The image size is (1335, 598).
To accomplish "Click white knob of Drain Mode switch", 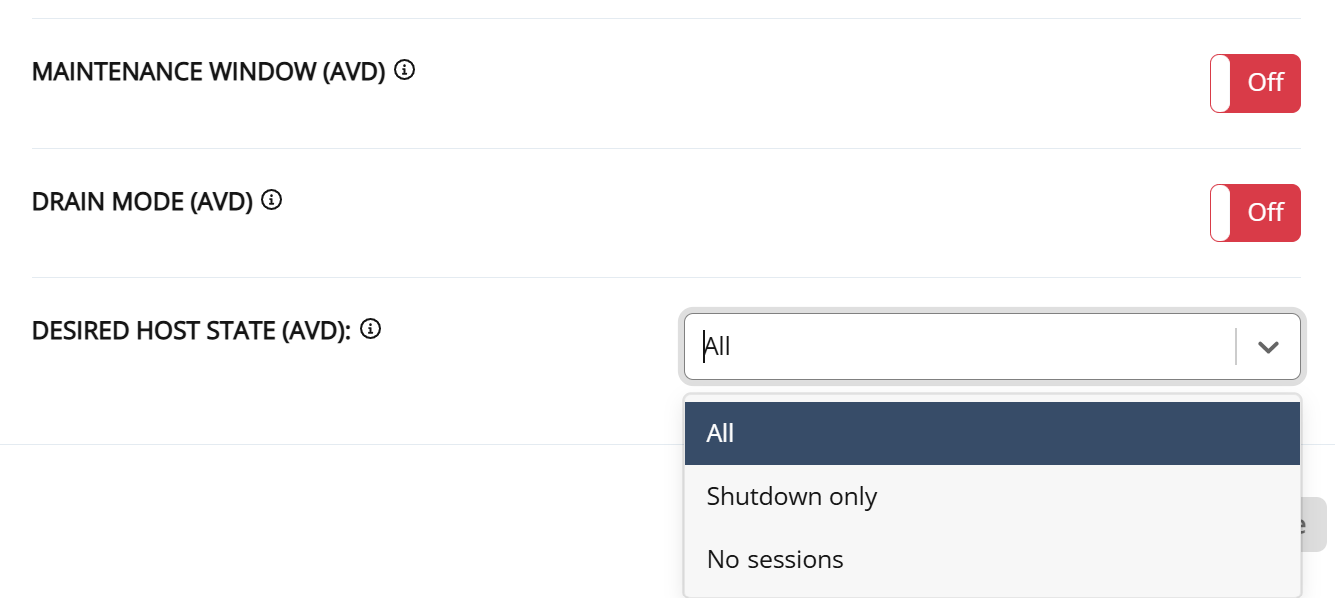I will [1220, 213].
